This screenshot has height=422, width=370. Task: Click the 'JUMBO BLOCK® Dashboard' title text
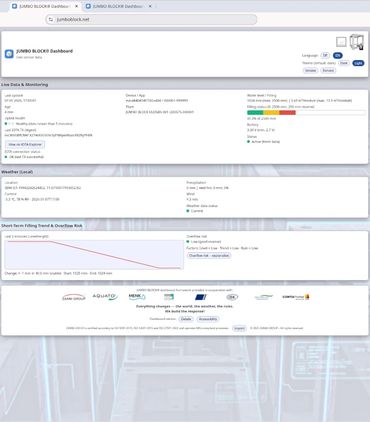[44, 51]
